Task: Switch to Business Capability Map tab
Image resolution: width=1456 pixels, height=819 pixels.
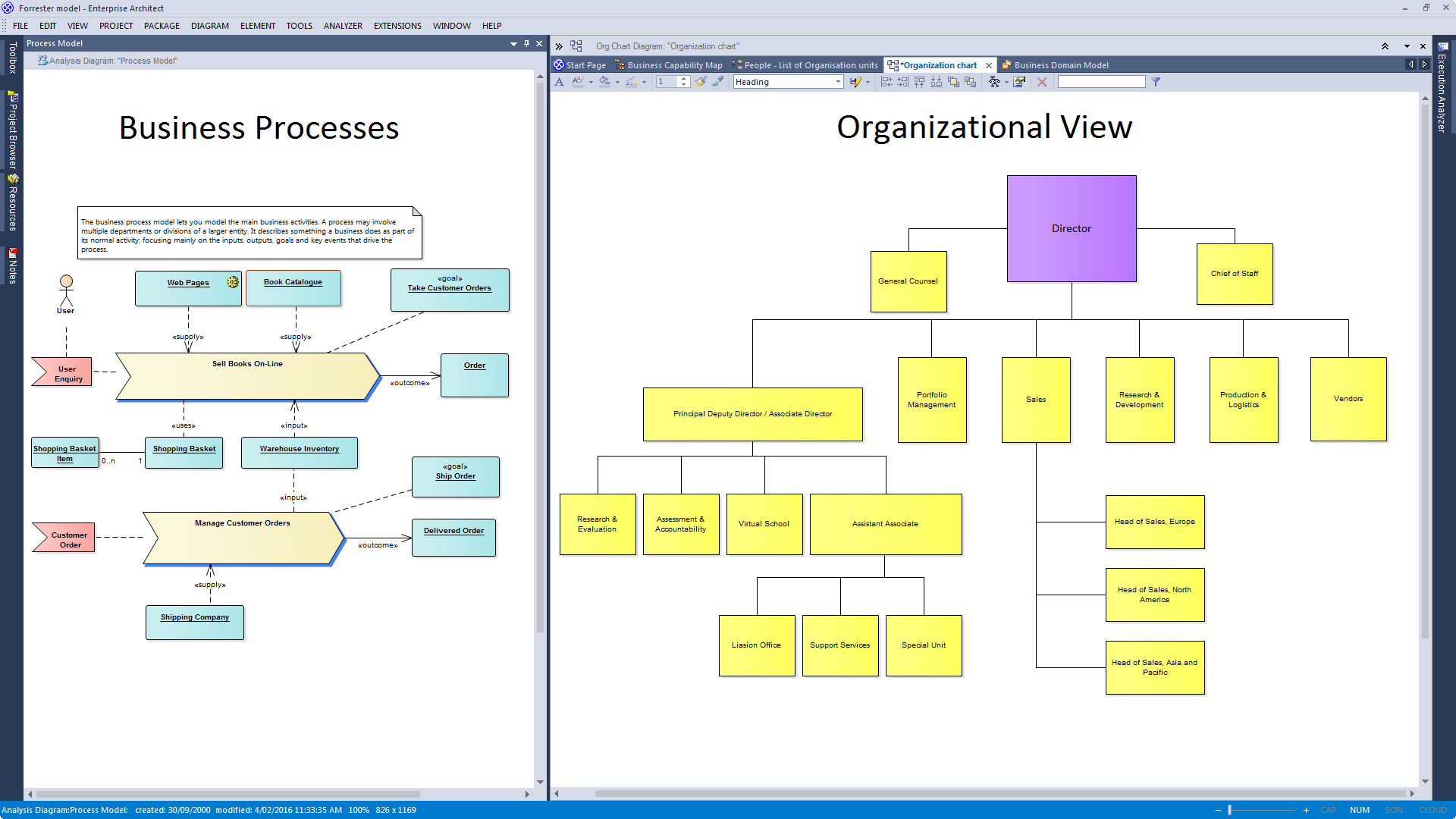Action: pyautogui.click(x=674, y=65)
